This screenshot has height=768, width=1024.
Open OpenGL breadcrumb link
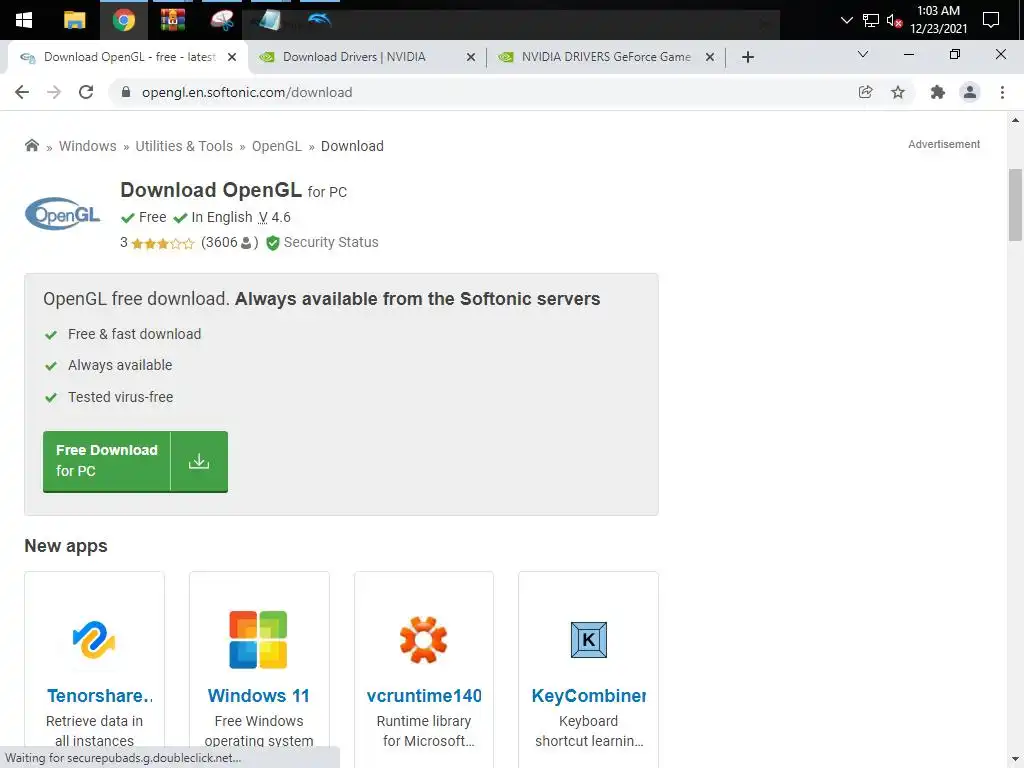[x=277, y=146]
